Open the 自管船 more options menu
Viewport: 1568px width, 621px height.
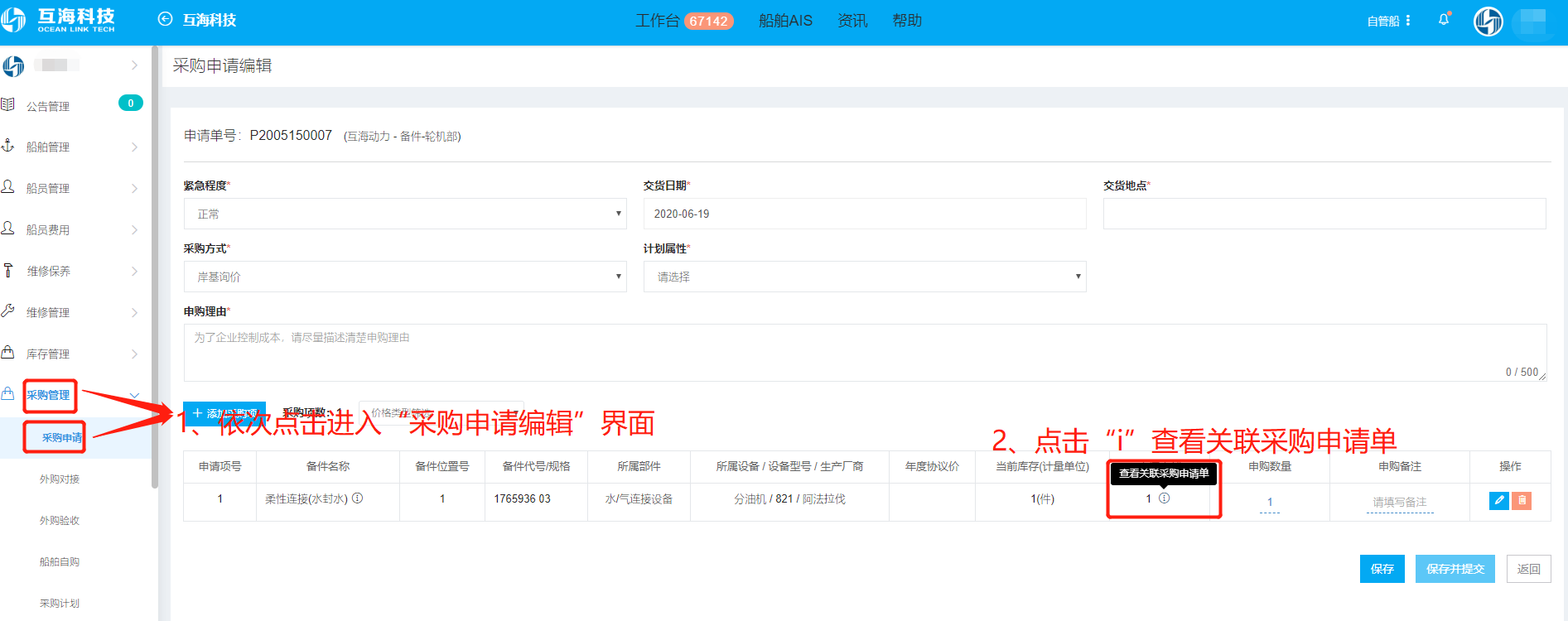pyautogui.click(x=1408, y=21)
